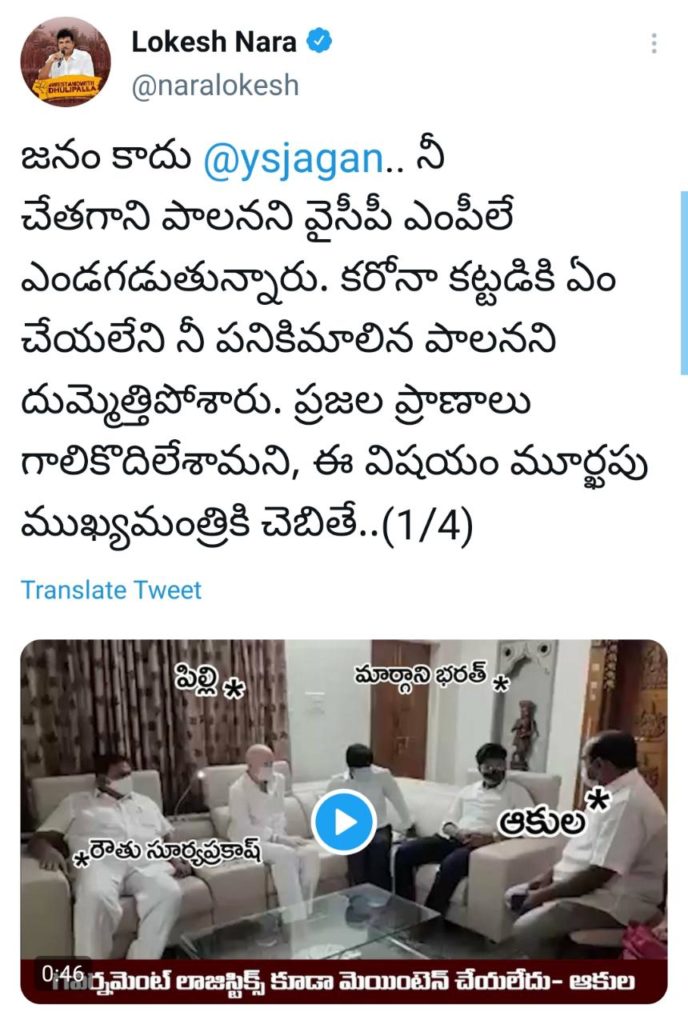Open the @naralokesh handle
The image size is (688, 1024).
(x=215, y=86)
